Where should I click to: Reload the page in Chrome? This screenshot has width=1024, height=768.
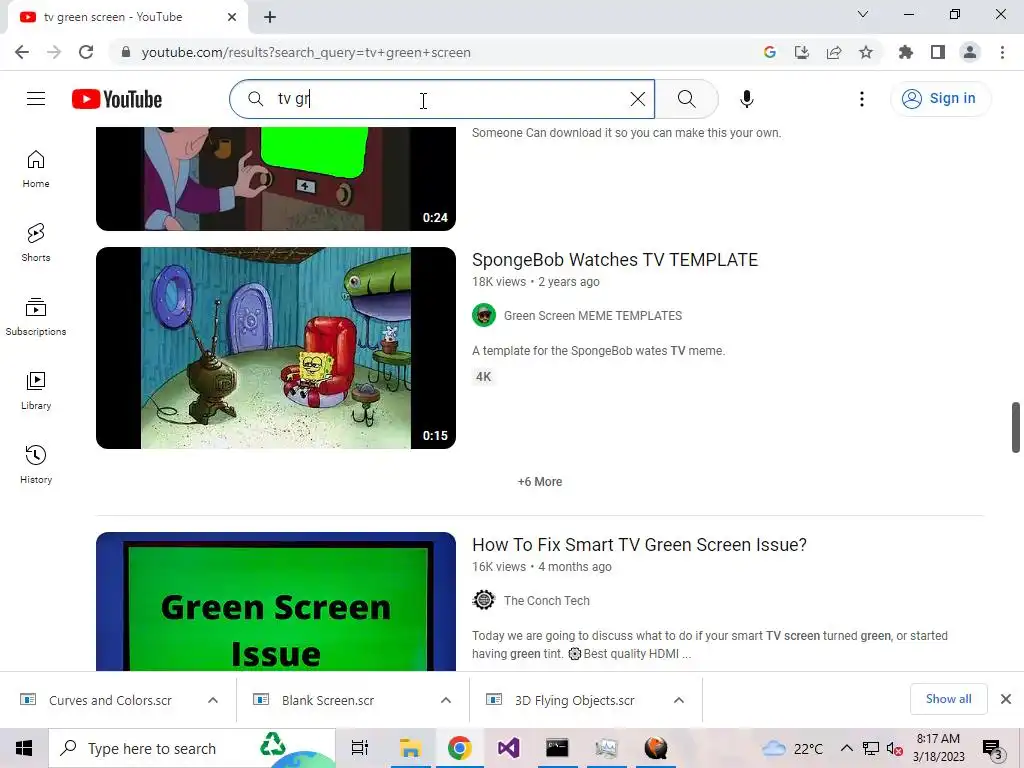(86, 52)
